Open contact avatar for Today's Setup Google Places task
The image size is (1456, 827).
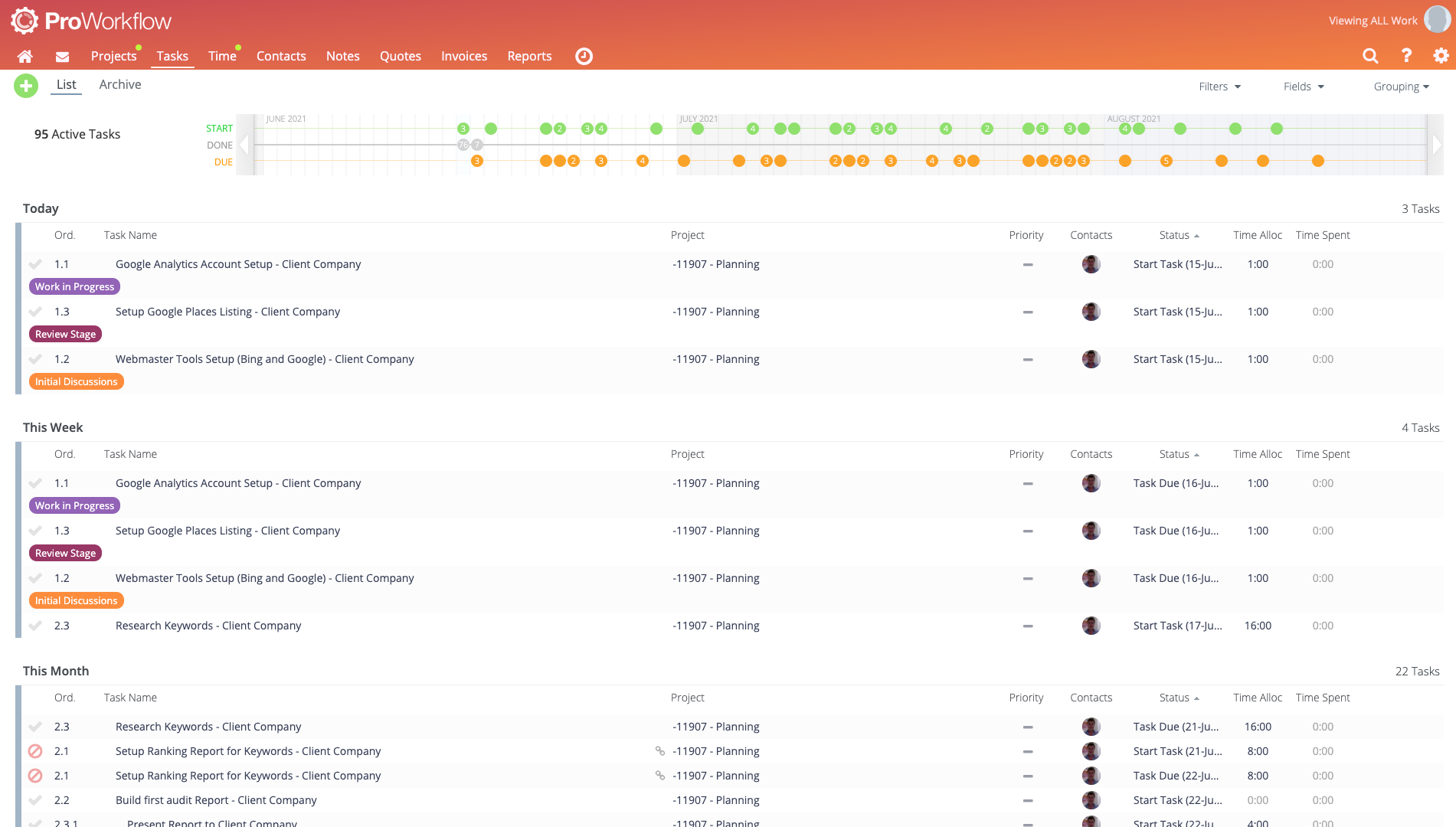pos(1091,312)
